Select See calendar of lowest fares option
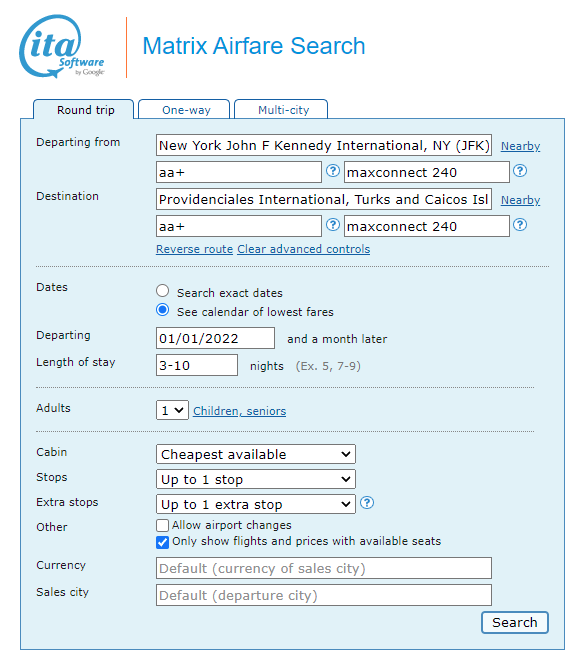Screen dimensions: 576x670 coord(162,310)
